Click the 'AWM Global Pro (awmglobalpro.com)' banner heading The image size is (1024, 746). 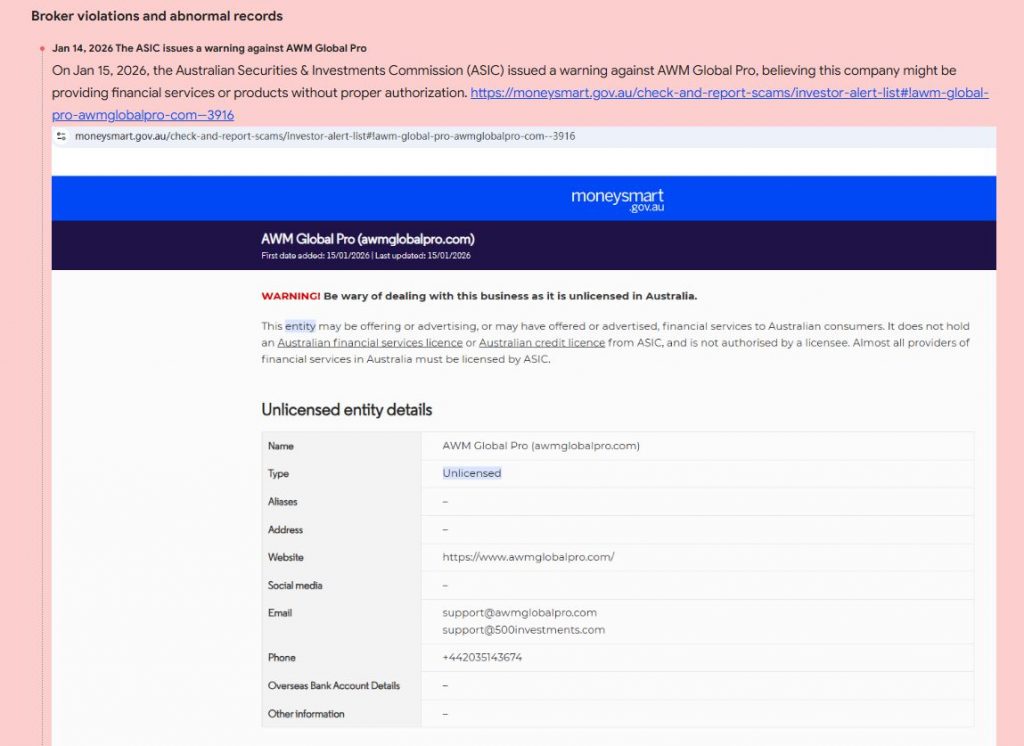click(x=367, y=239)
